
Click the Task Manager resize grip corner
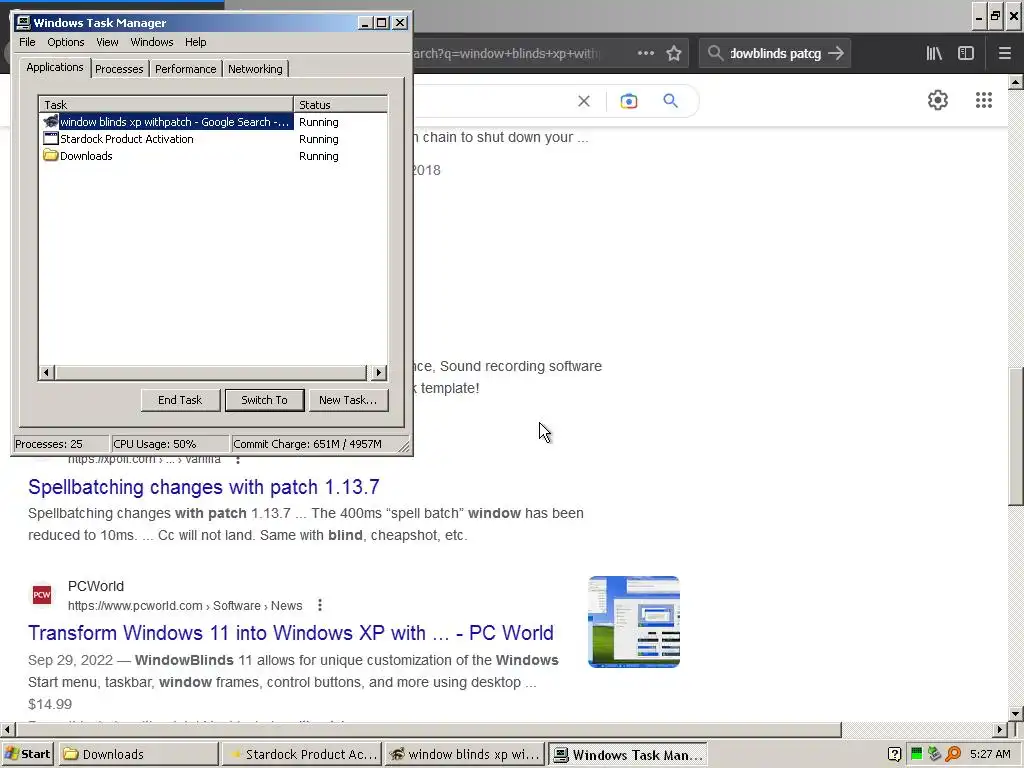click(x=405, y=447)
